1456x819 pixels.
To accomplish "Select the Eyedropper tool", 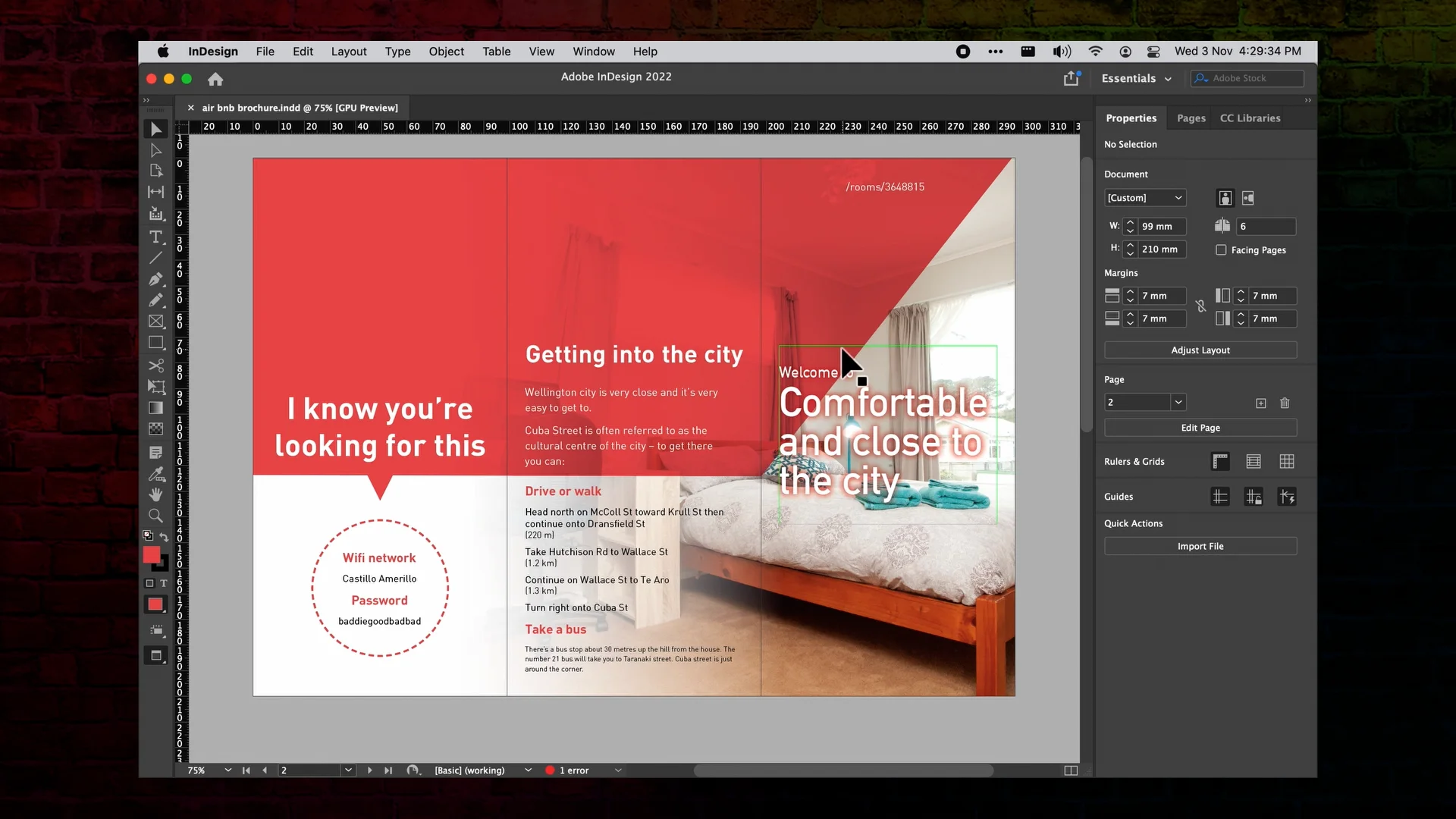I will (156, 474).
